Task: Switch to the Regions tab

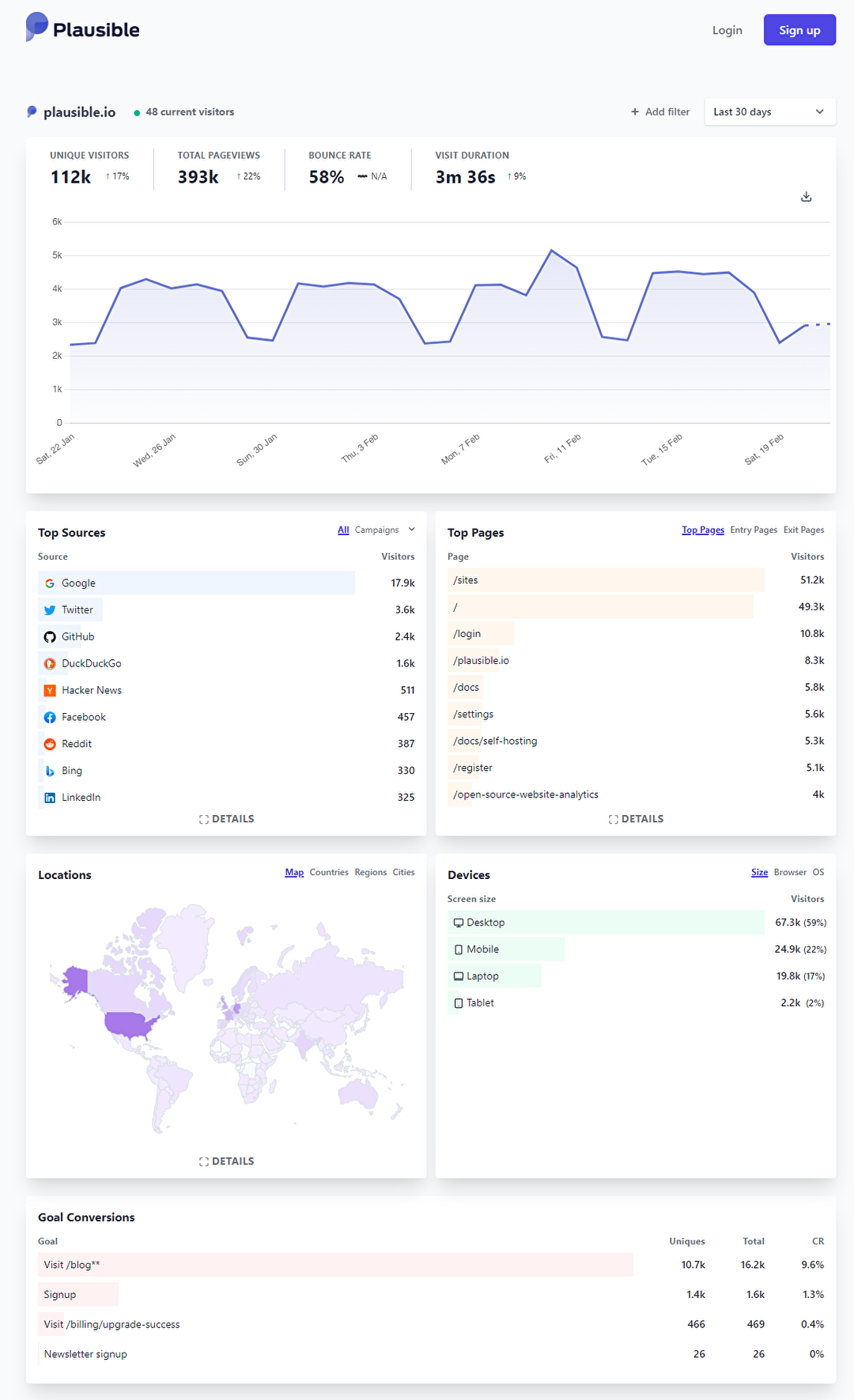Action: [371, 873]
